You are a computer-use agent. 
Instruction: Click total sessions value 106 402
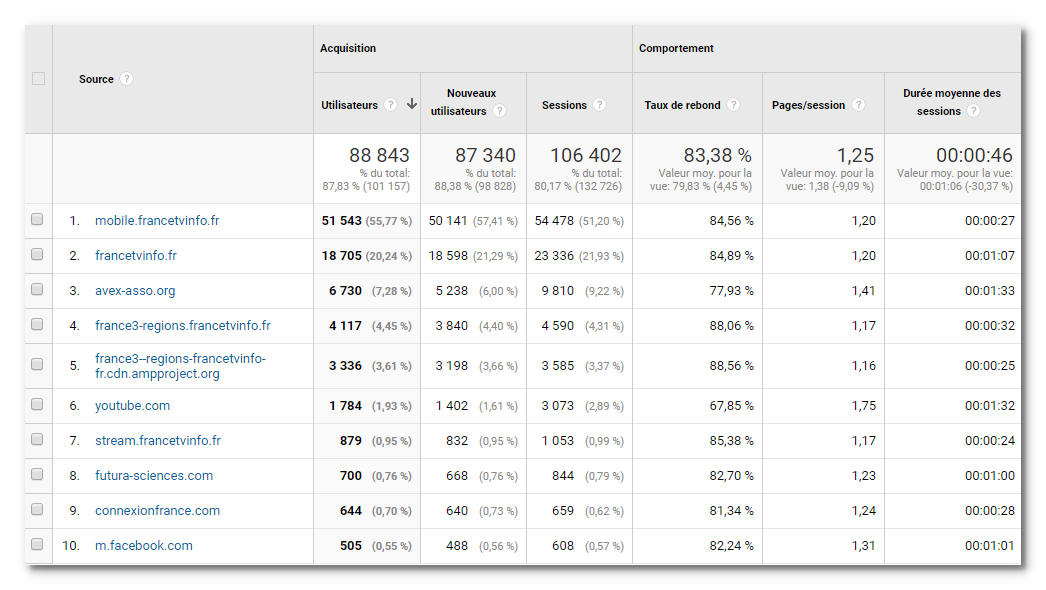coord(586,155)
